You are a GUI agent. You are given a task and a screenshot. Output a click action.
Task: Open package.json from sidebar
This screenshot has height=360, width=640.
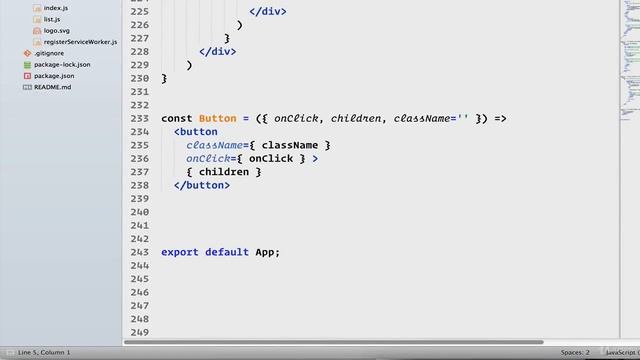coord(54,76)
